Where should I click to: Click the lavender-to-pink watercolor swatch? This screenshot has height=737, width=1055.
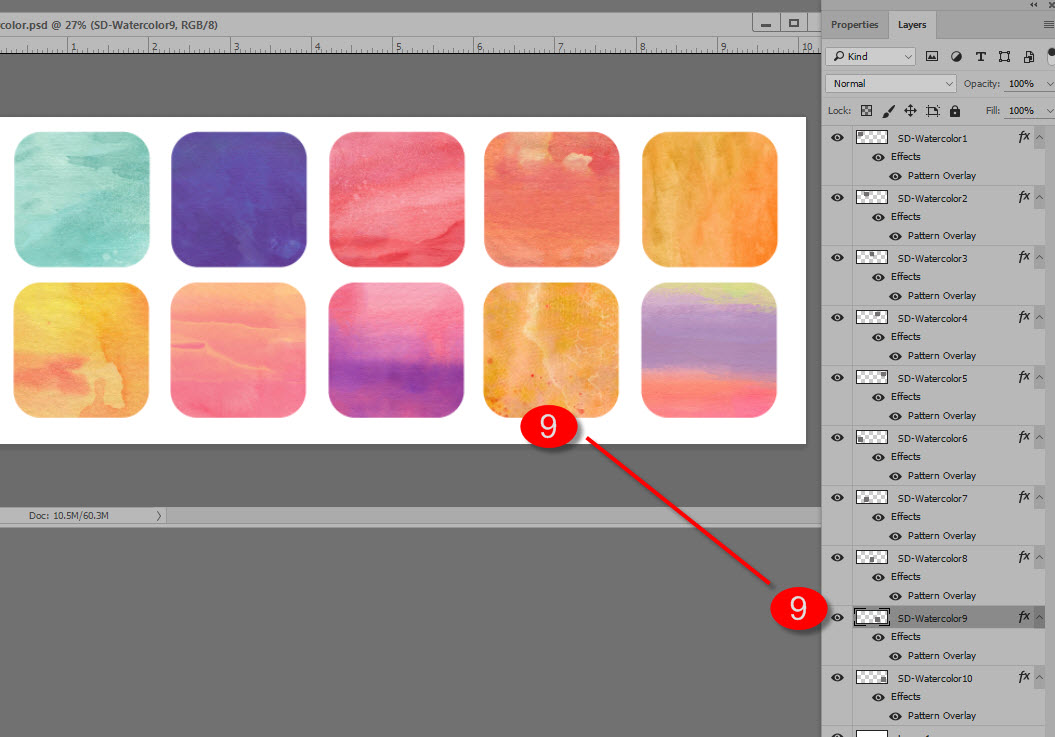[x=709, y=350]
